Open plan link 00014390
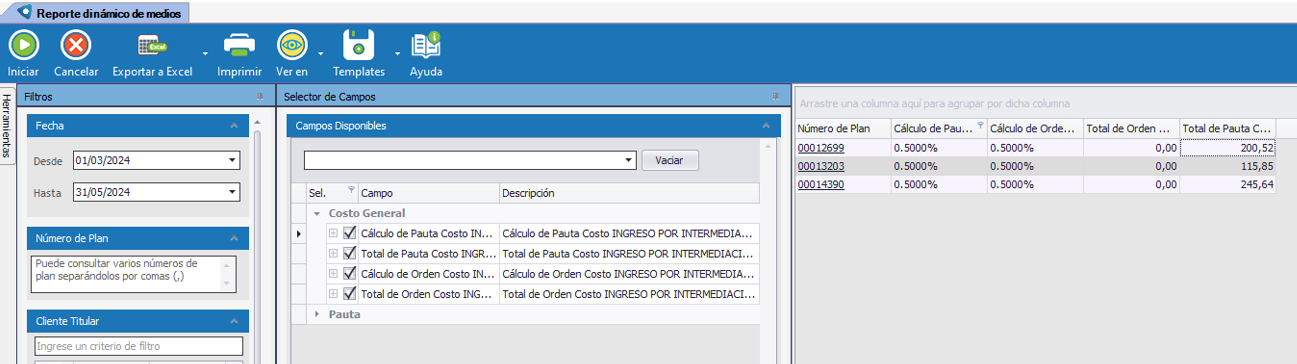Image resolution: width=1297 pixels, height=364 pixels. (820, 184)
